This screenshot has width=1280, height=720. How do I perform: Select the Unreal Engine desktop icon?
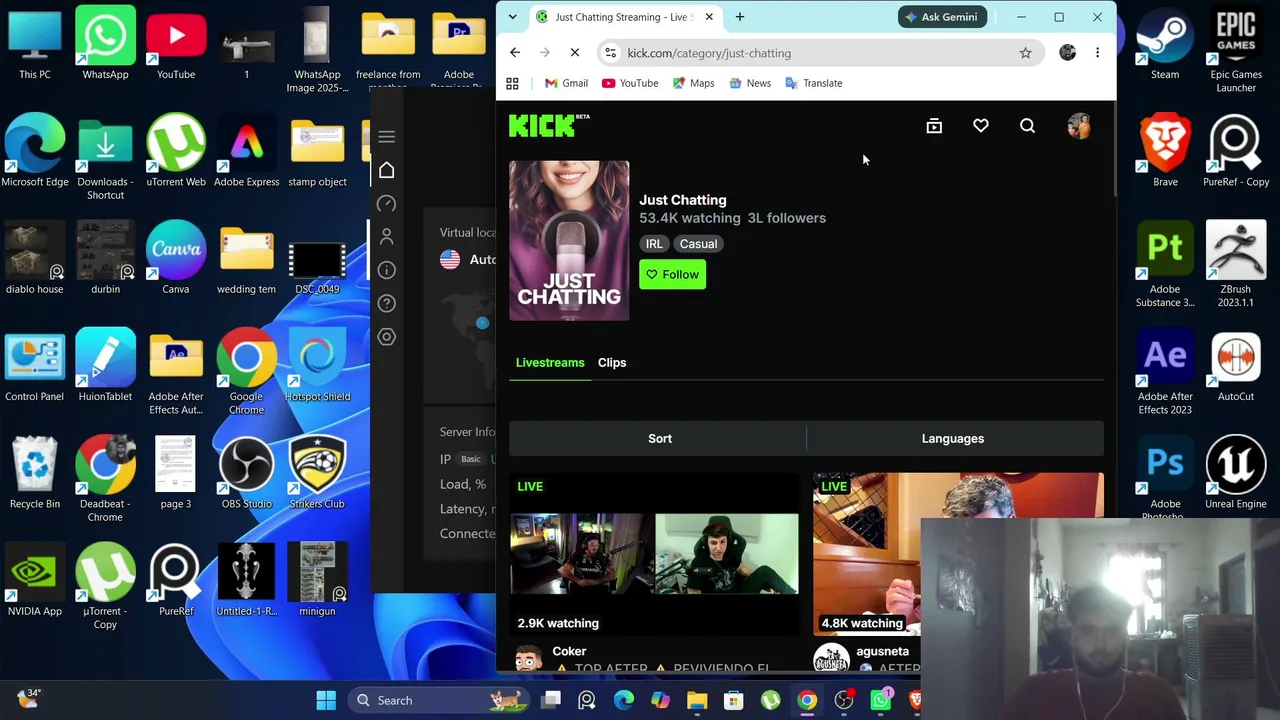click(x=1236, y=473)
